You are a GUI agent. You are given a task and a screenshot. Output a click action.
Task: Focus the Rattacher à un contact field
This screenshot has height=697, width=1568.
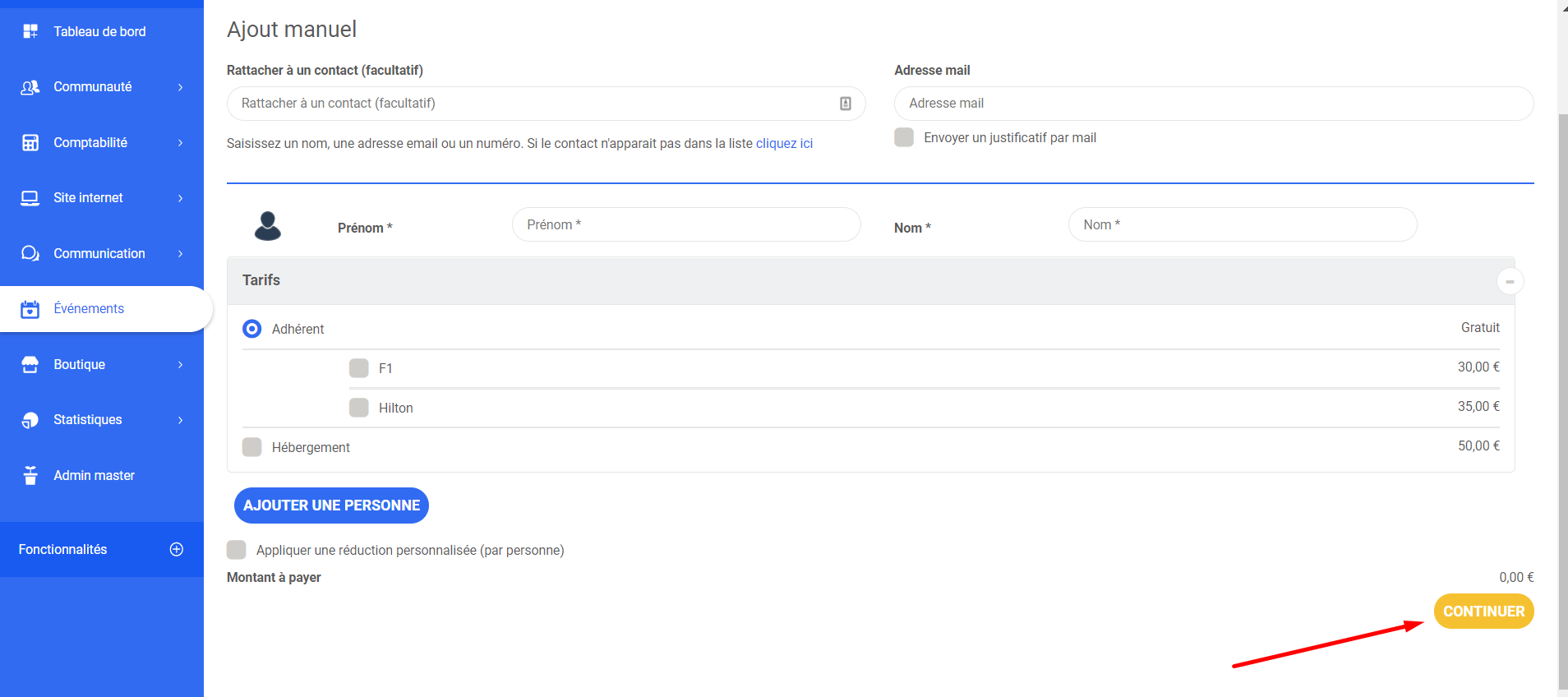pos(546,104)
